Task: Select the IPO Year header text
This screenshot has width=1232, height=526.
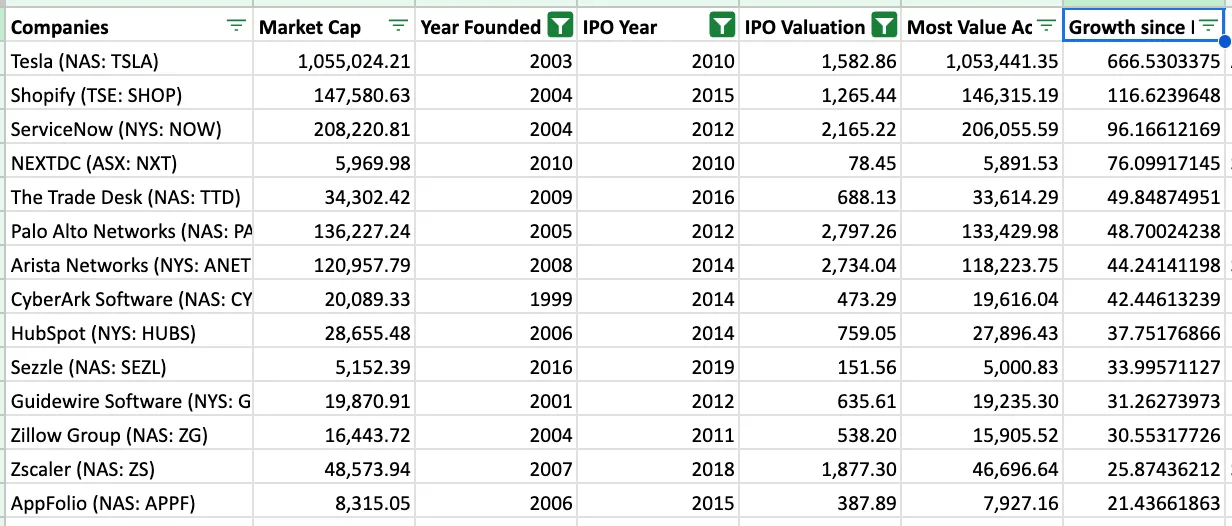Action: click(x=620, y=27)
